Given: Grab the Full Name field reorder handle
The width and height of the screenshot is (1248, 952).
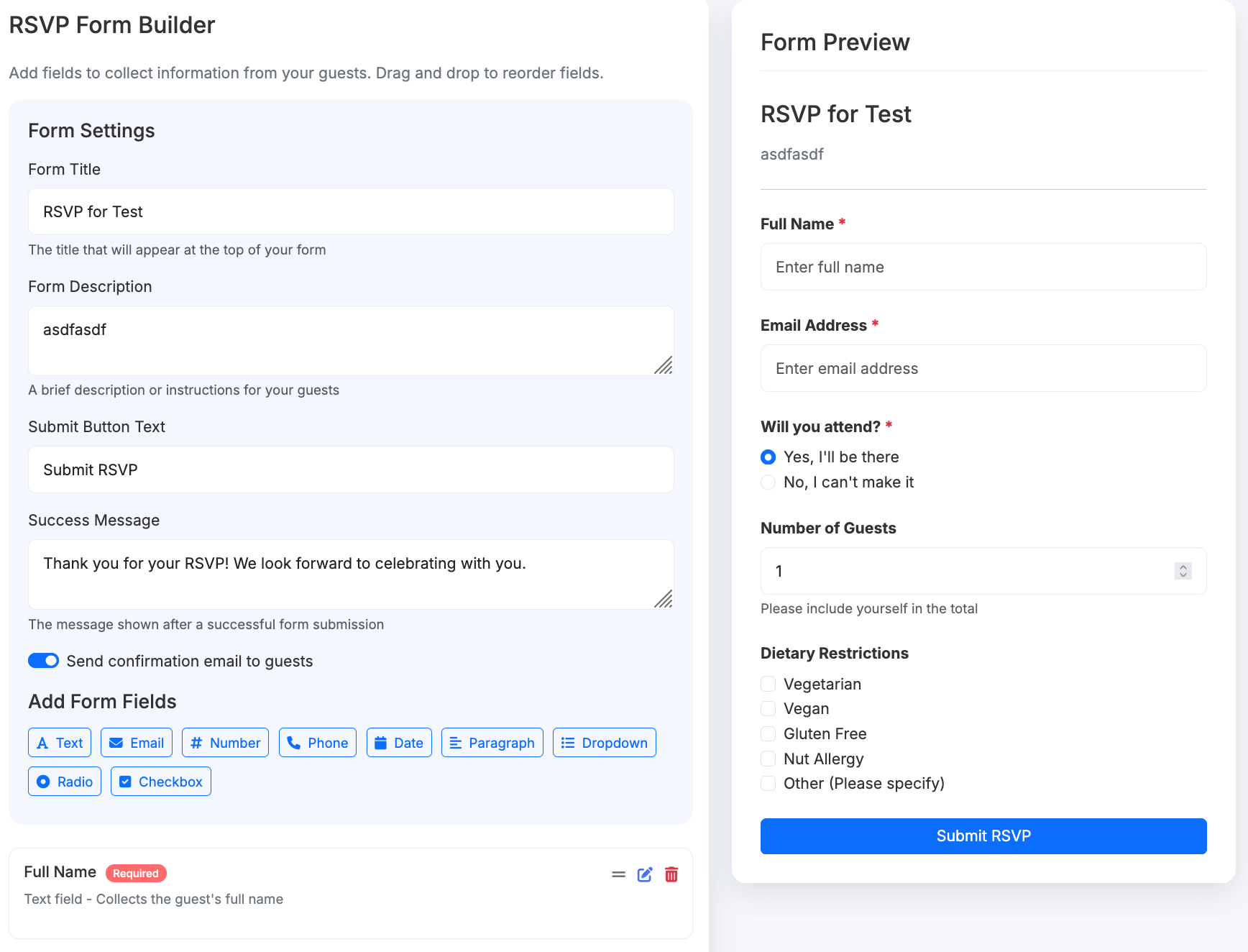Looking at the screenshot, I should coord(618,874).
